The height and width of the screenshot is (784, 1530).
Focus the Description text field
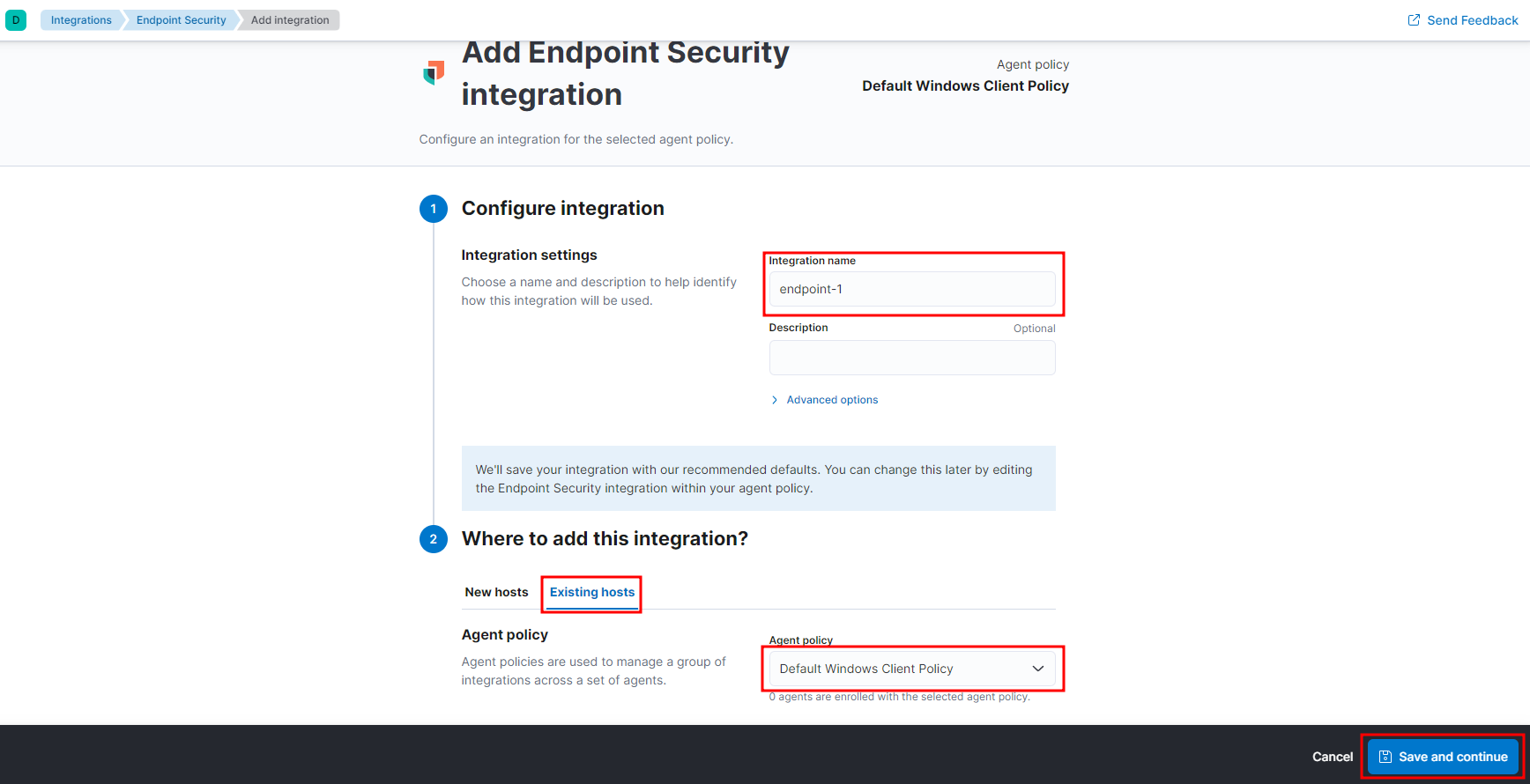pos(911,358)
